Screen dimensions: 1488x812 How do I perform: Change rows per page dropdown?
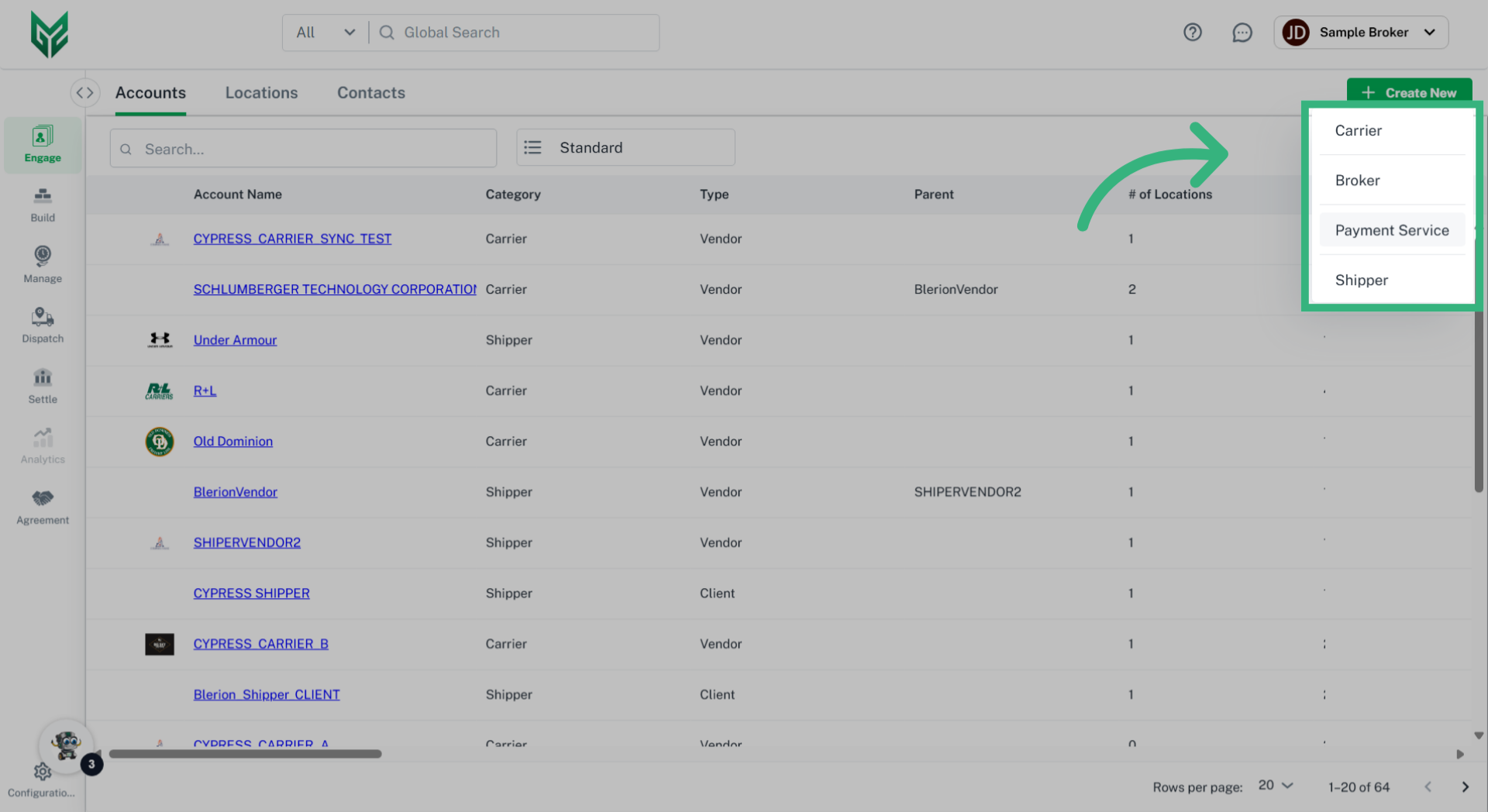point(1276,786)
